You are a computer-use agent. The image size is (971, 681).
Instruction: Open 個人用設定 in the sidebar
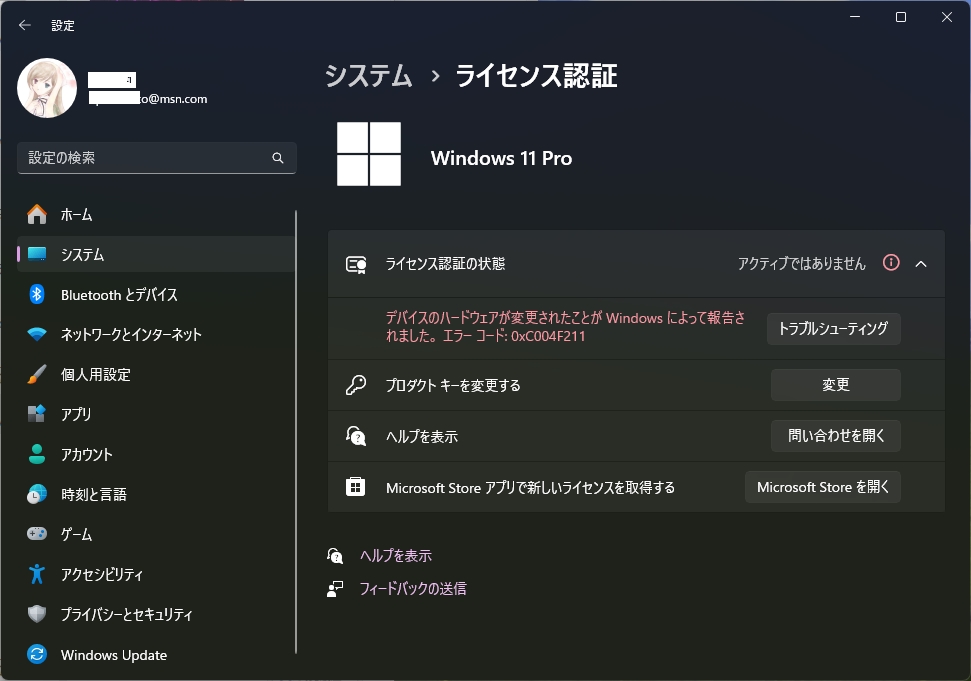click(156, 375)
